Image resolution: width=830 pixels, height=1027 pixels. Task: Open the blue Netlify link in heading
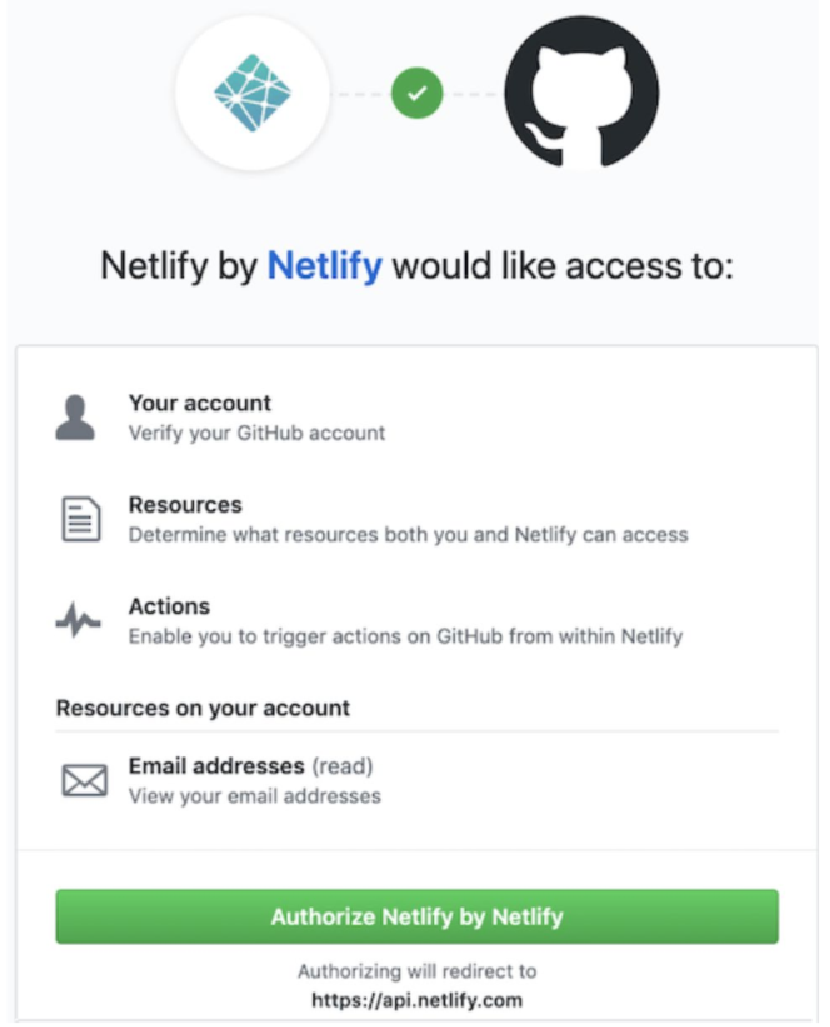[x=325, y=266]
